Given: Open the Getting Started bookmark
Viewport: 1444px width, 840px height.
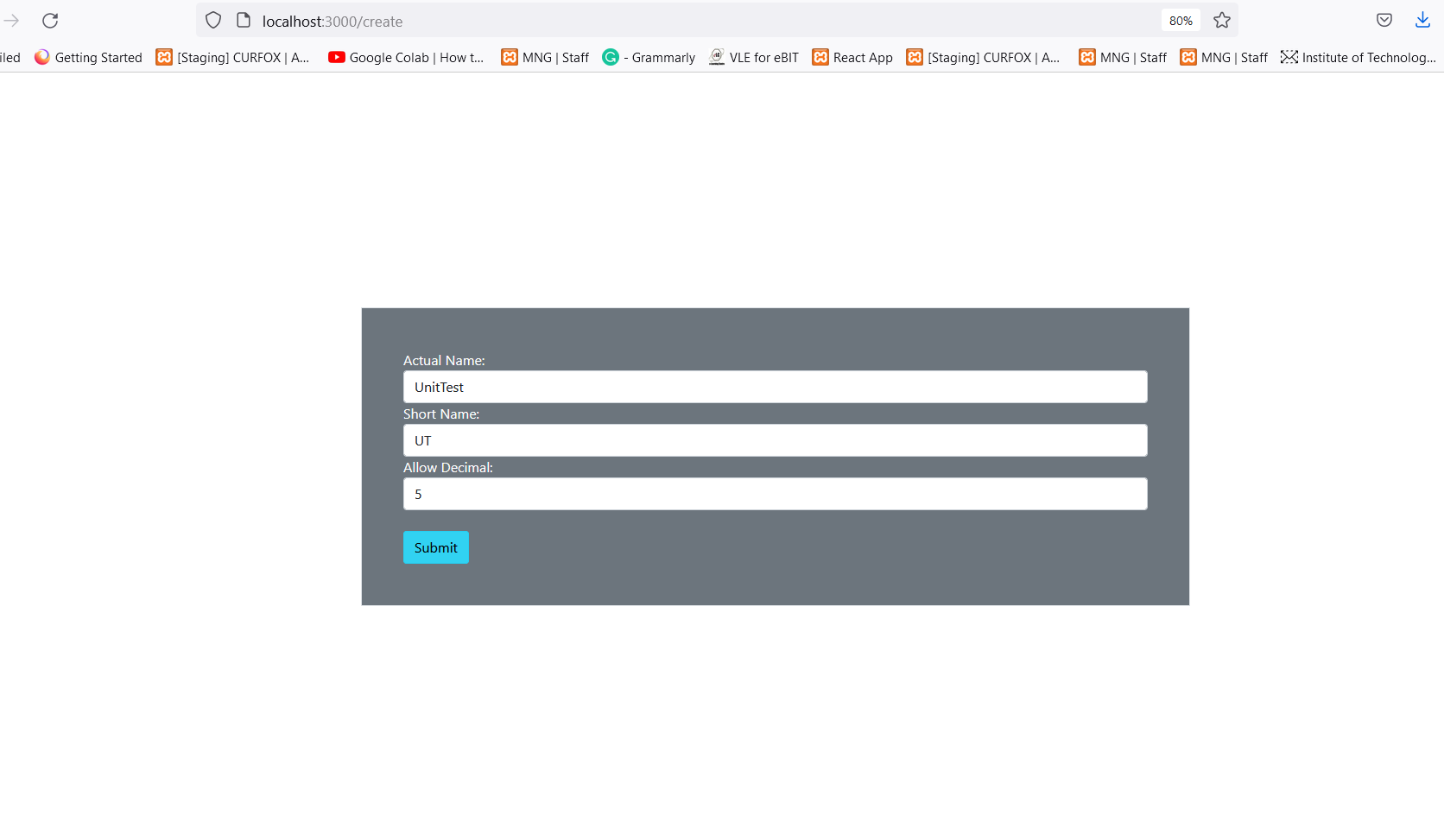Looking at the screenshot, I should (88, 57).
